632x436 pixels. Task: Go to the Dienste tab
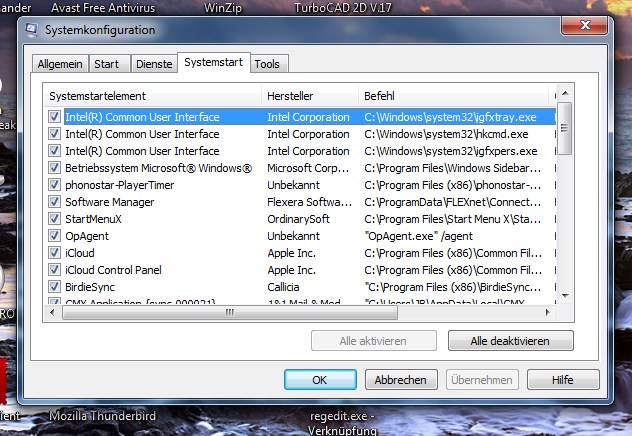[x=154, y=64]
